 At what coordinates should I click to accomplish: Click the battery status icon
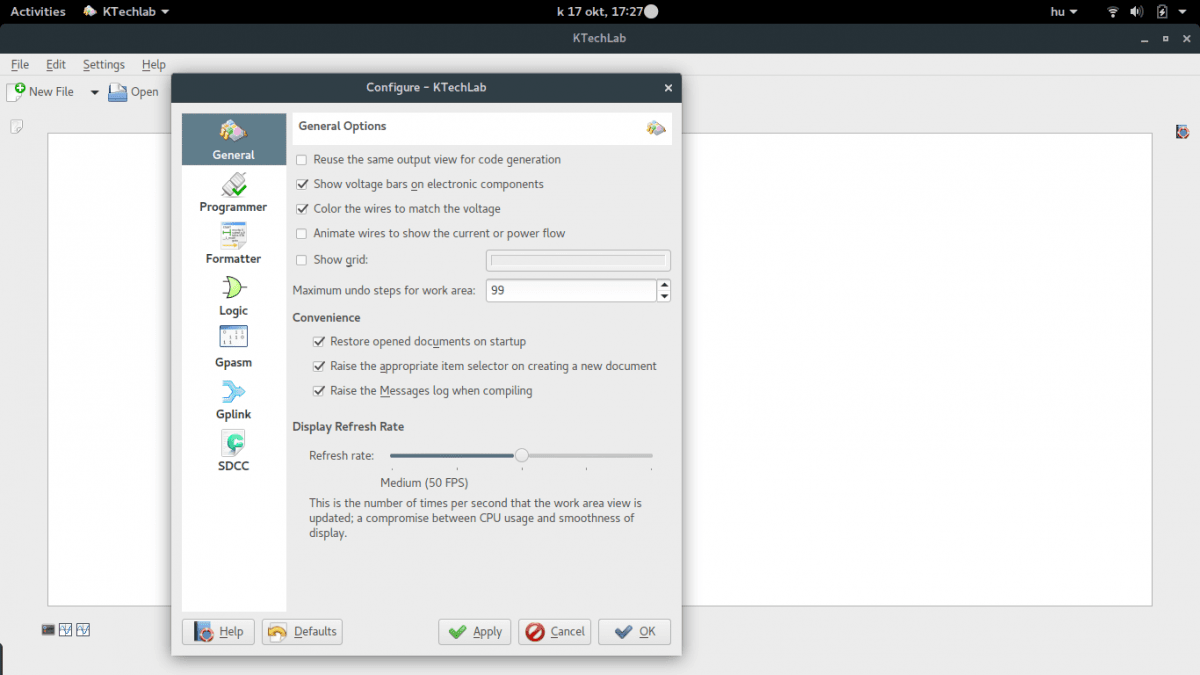click(1162, 12)
